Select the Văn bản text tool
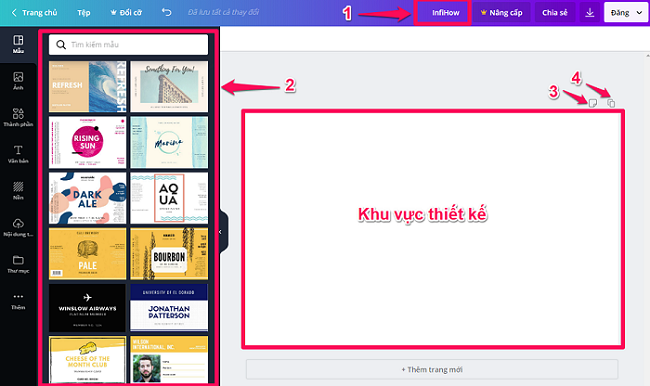 coord(18,150)
